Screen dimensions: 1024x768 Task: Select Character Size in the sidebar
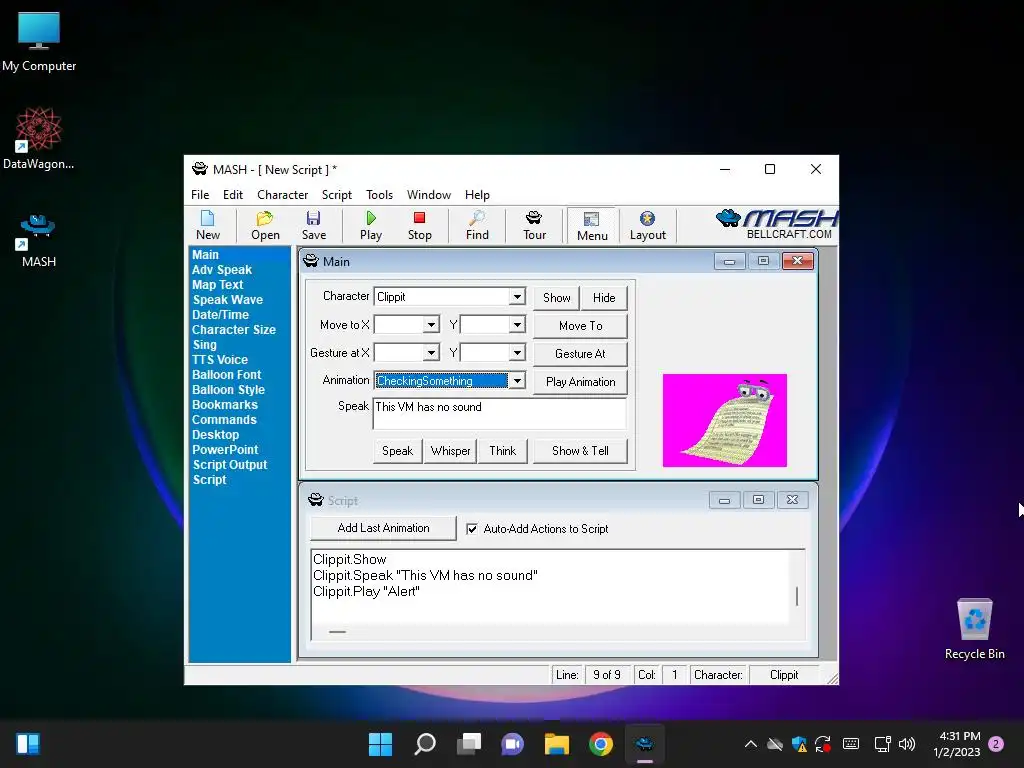[x=234, y=330]
